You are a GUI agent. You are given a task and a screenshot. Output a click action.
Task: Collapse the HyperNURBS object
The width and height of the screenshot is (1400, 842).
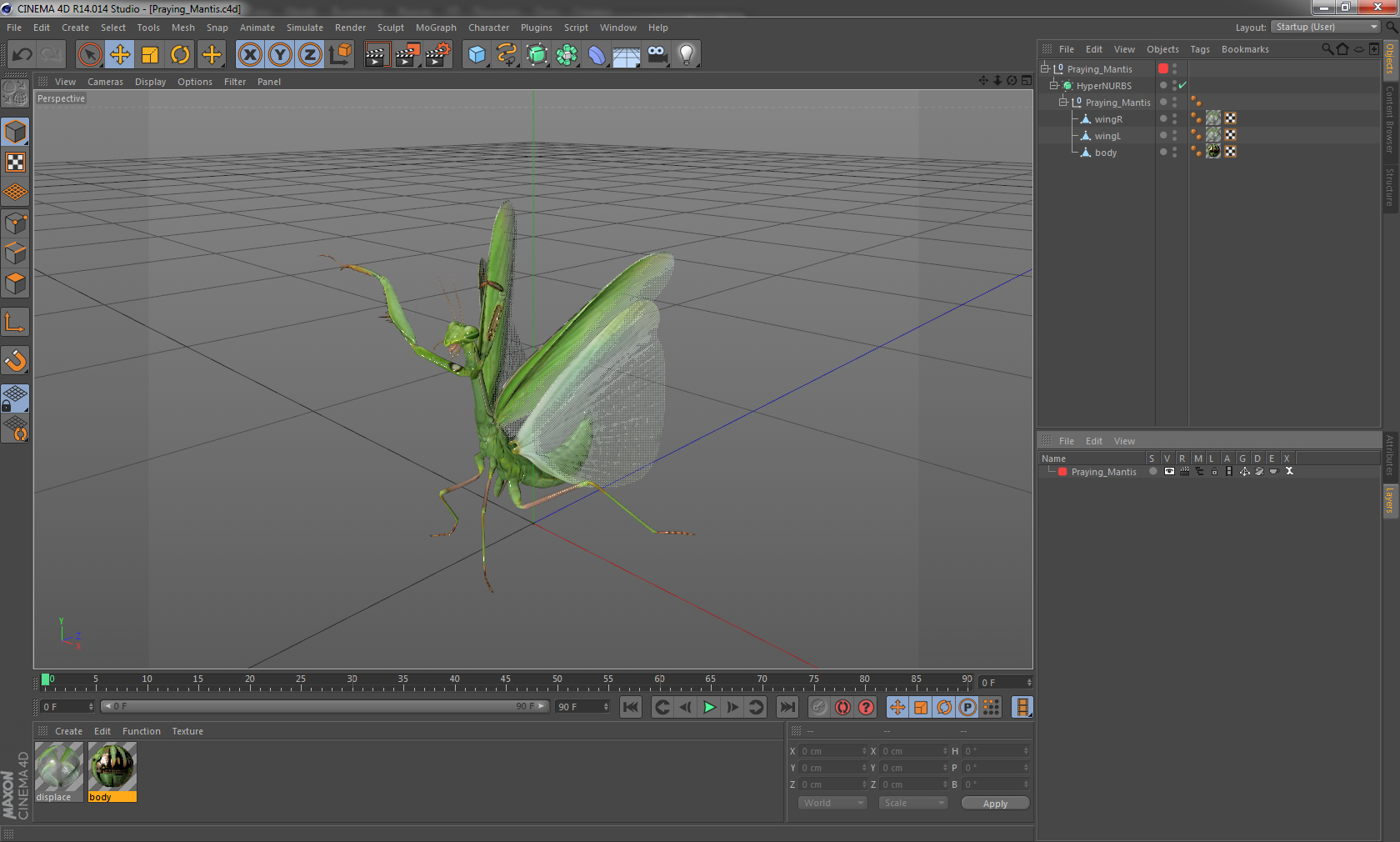(1054, 85)
